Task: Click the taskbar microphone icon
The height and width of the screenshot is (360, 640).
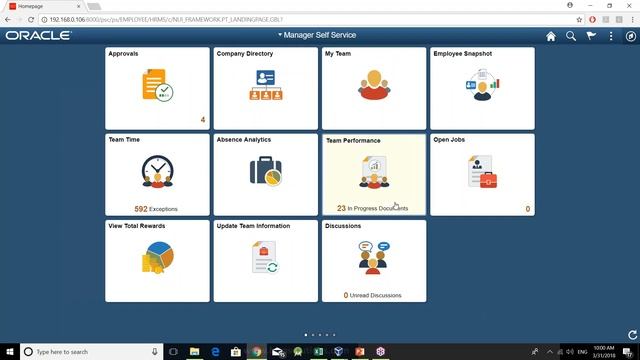Action: (155, 351)
